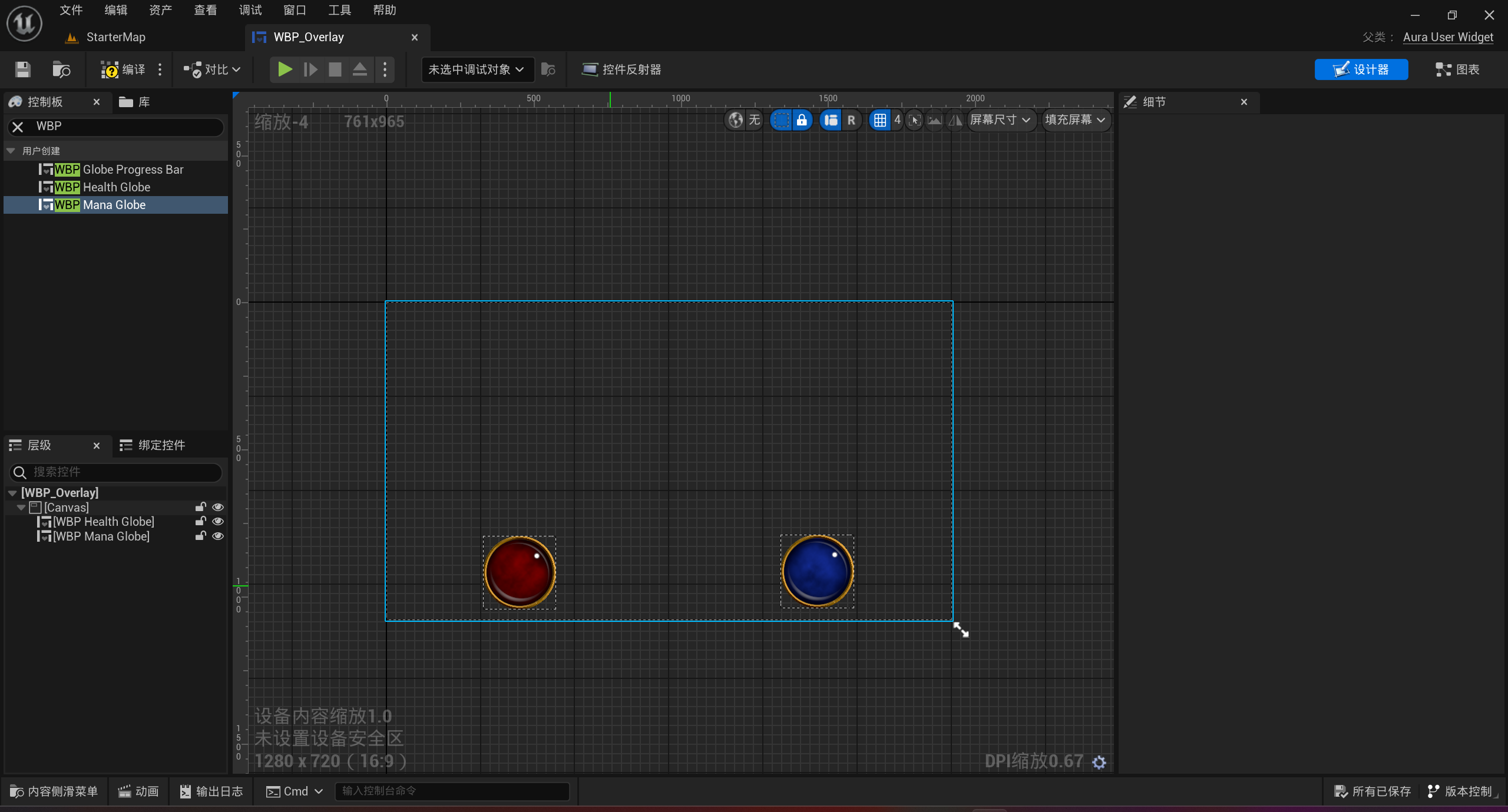The height and width of the screenshot is (812, 1508).
Task: Switch to the StarterMap tab
Action: pyautogui.click(x=115, y=37)
